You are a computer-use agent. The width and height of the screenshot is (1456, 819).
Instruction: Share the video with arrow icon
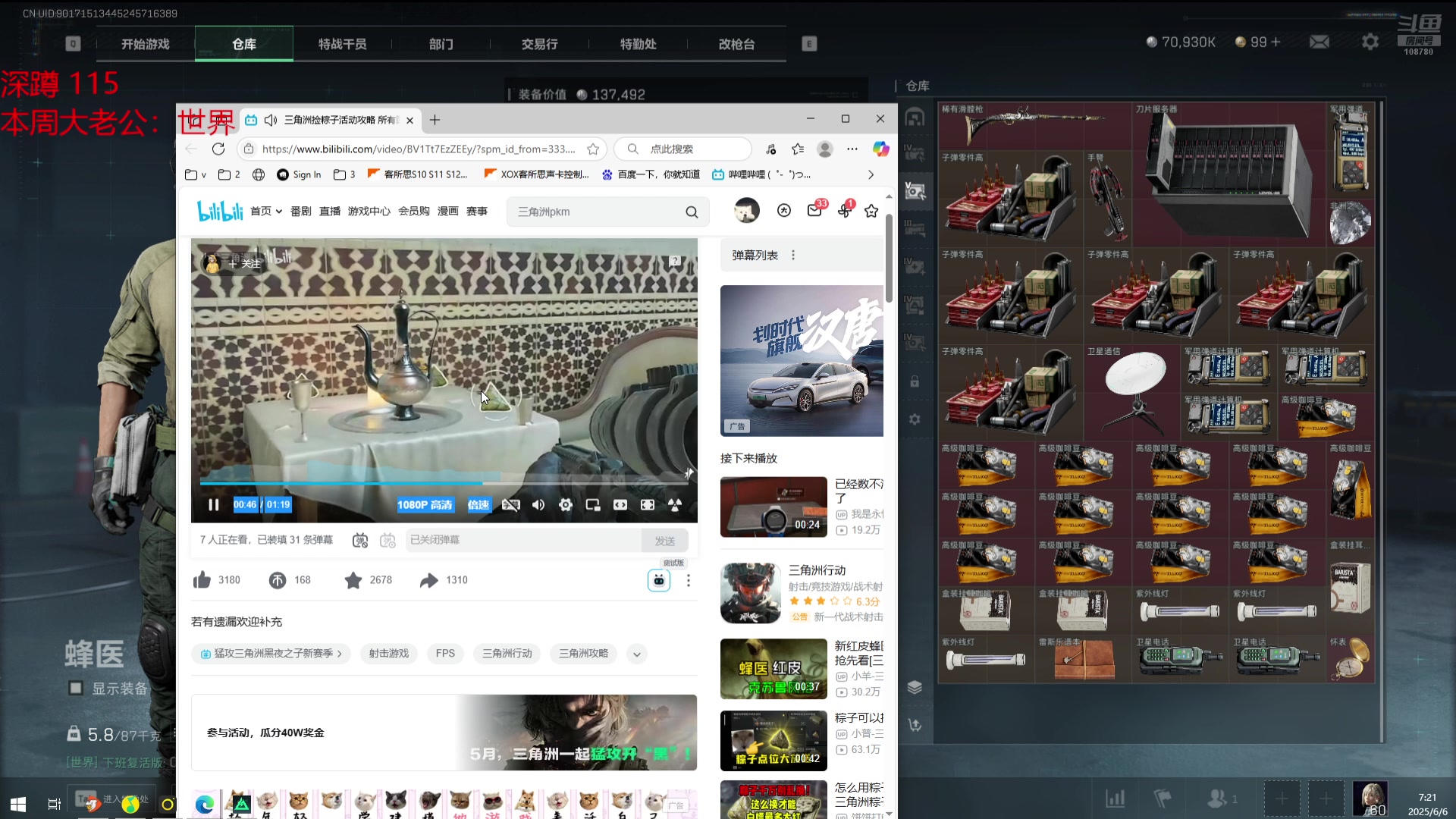[x=429, y=580]
